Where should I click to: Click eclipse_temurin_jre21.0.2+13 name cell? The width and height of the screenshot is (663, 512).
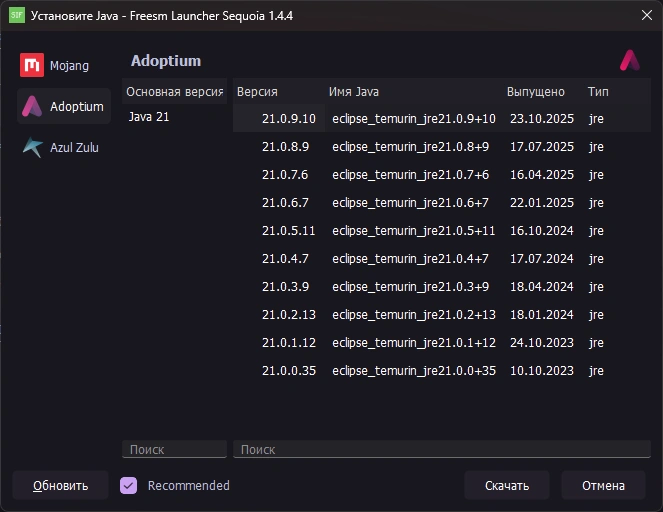pos(414,315)
